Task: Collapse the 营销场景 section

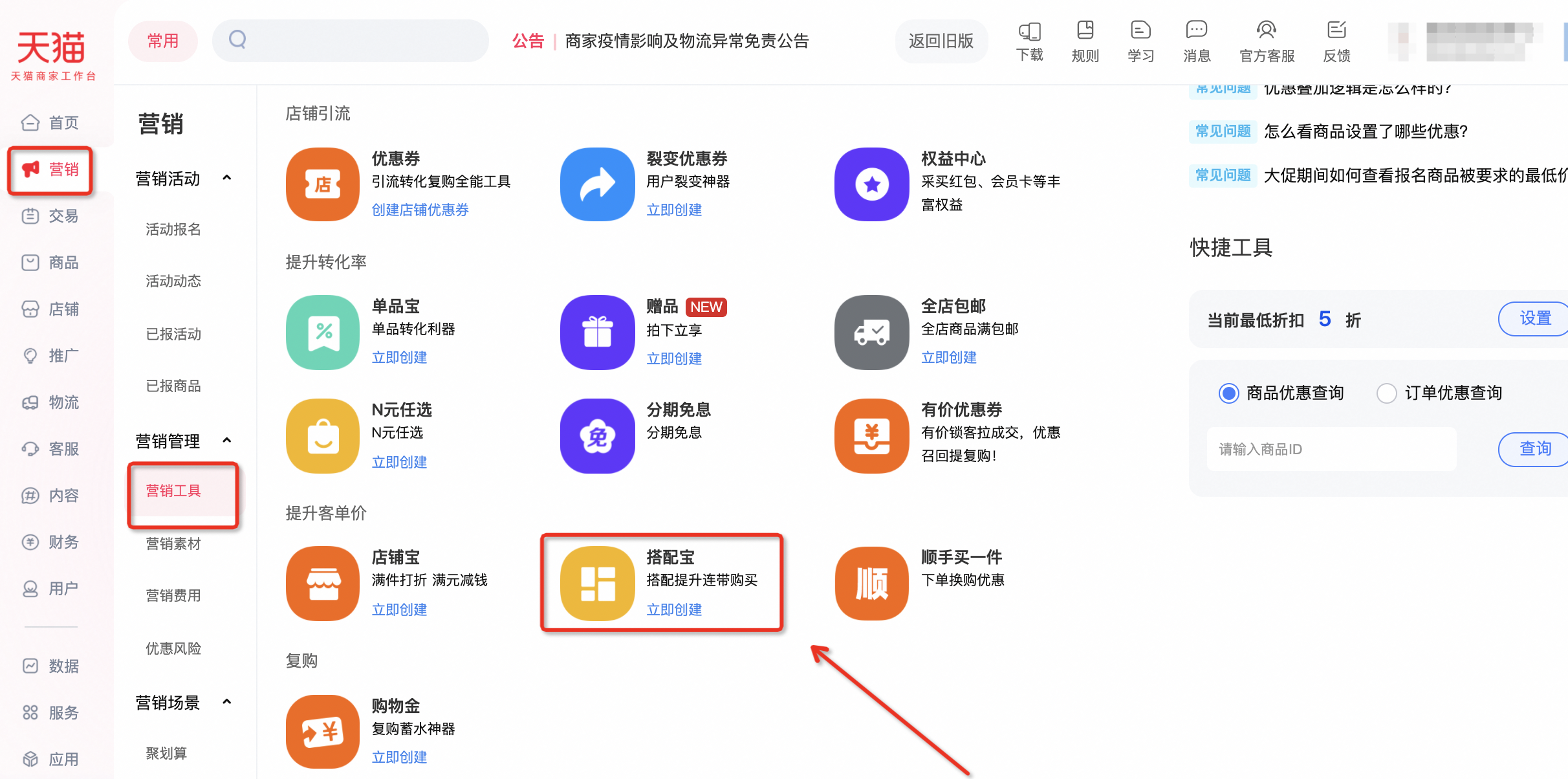Action: [x=227, y=702]
